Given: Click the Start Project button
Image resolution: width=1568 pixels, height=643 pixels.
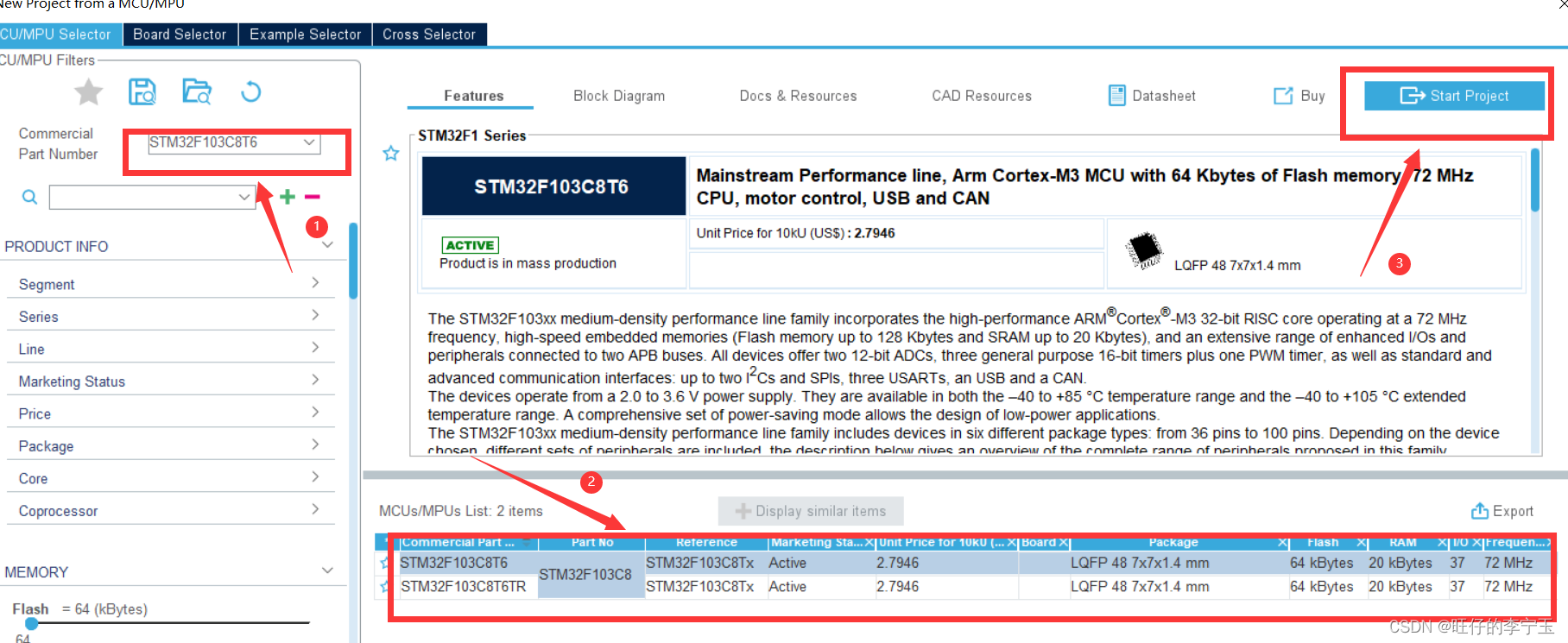Looking at the screenshot, I should coord(1454,96).
